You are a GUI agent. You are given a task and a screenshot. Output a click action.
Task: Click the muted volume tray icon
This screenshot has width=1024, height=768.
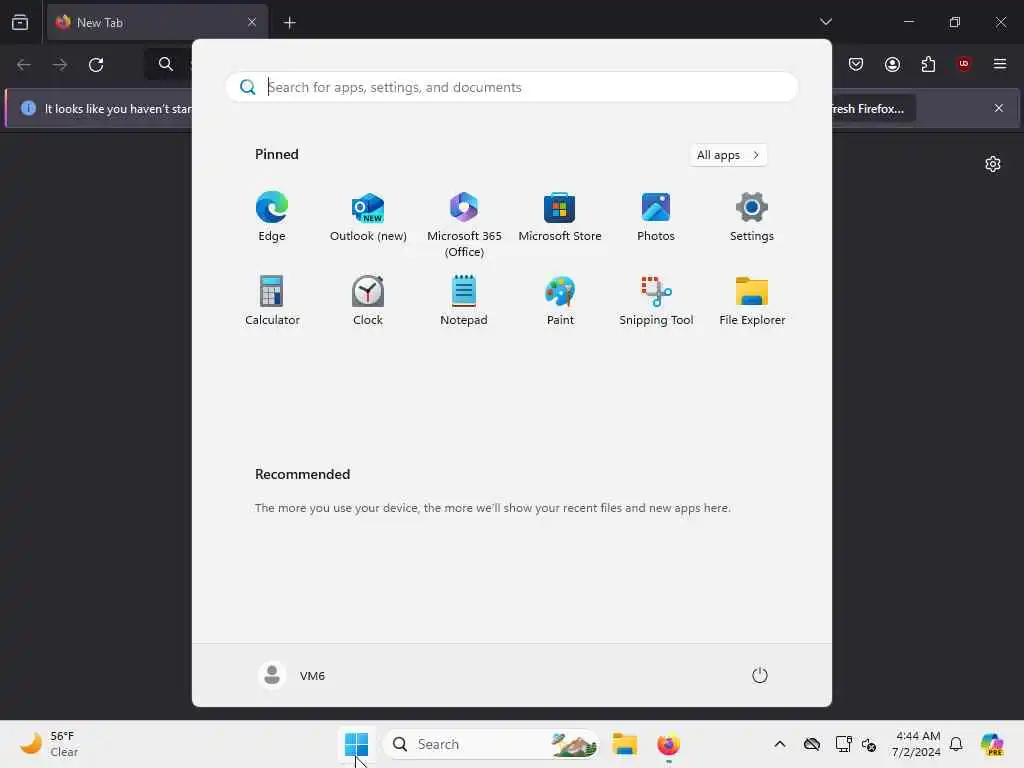coord(869,744)
